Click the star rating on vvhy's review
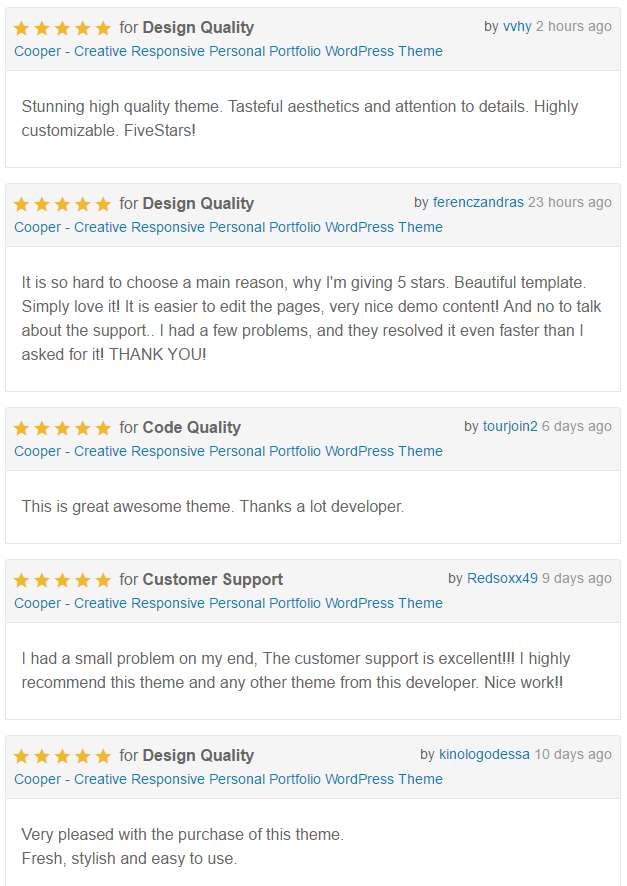This screenshot has height=886, width=627. (x=62, y=28)
